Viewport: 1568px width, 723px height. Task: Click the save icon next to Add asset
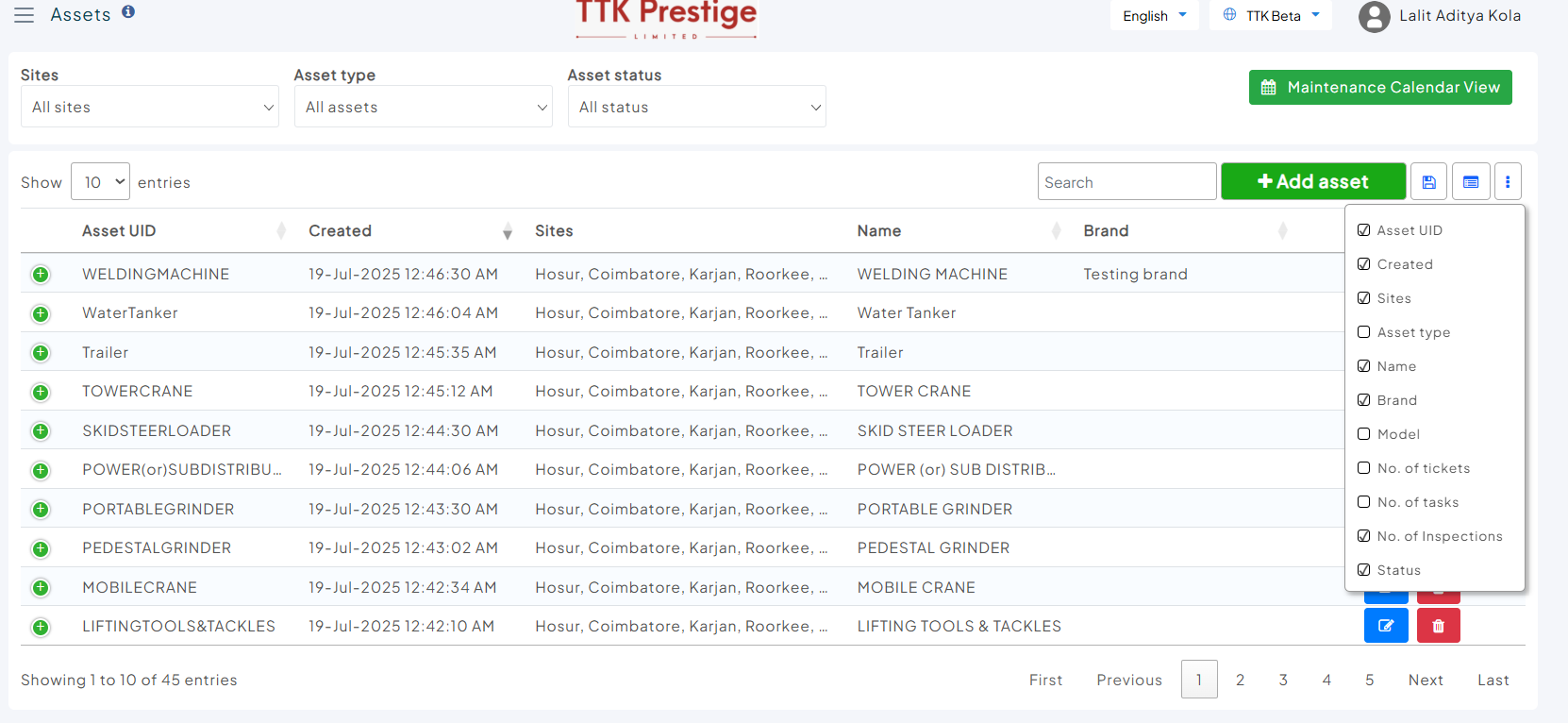click(x=1428, y=182)
